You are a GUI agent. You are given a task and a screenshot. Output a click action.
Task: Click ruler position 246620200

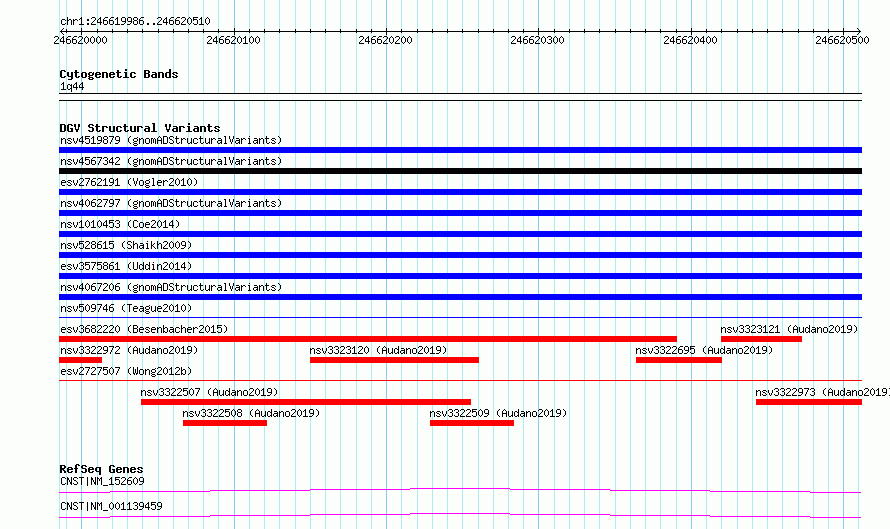[385, 40]
